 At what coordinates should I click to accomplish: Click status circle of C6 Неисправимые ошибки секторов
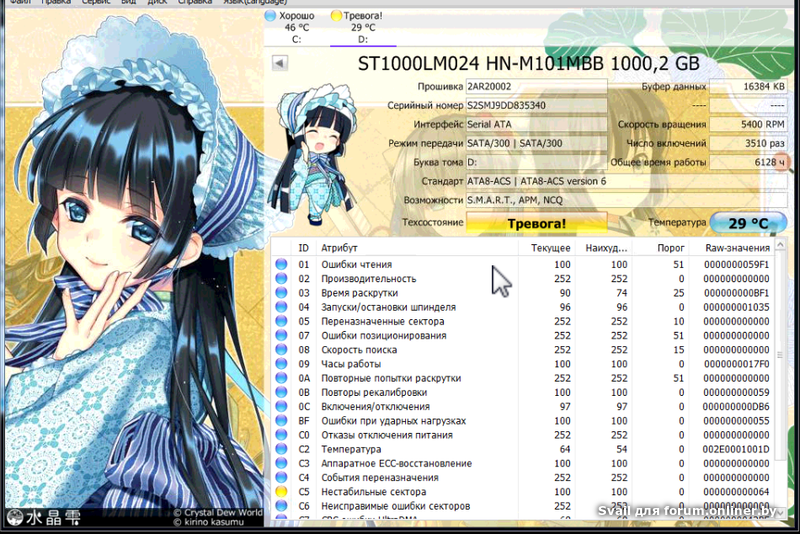tap(281, 506)
